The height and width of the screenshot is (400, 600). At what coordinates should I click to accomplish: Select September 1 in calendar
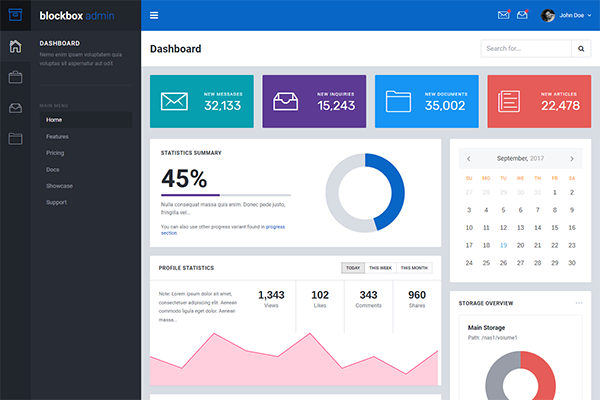click(x=555, y=193)
